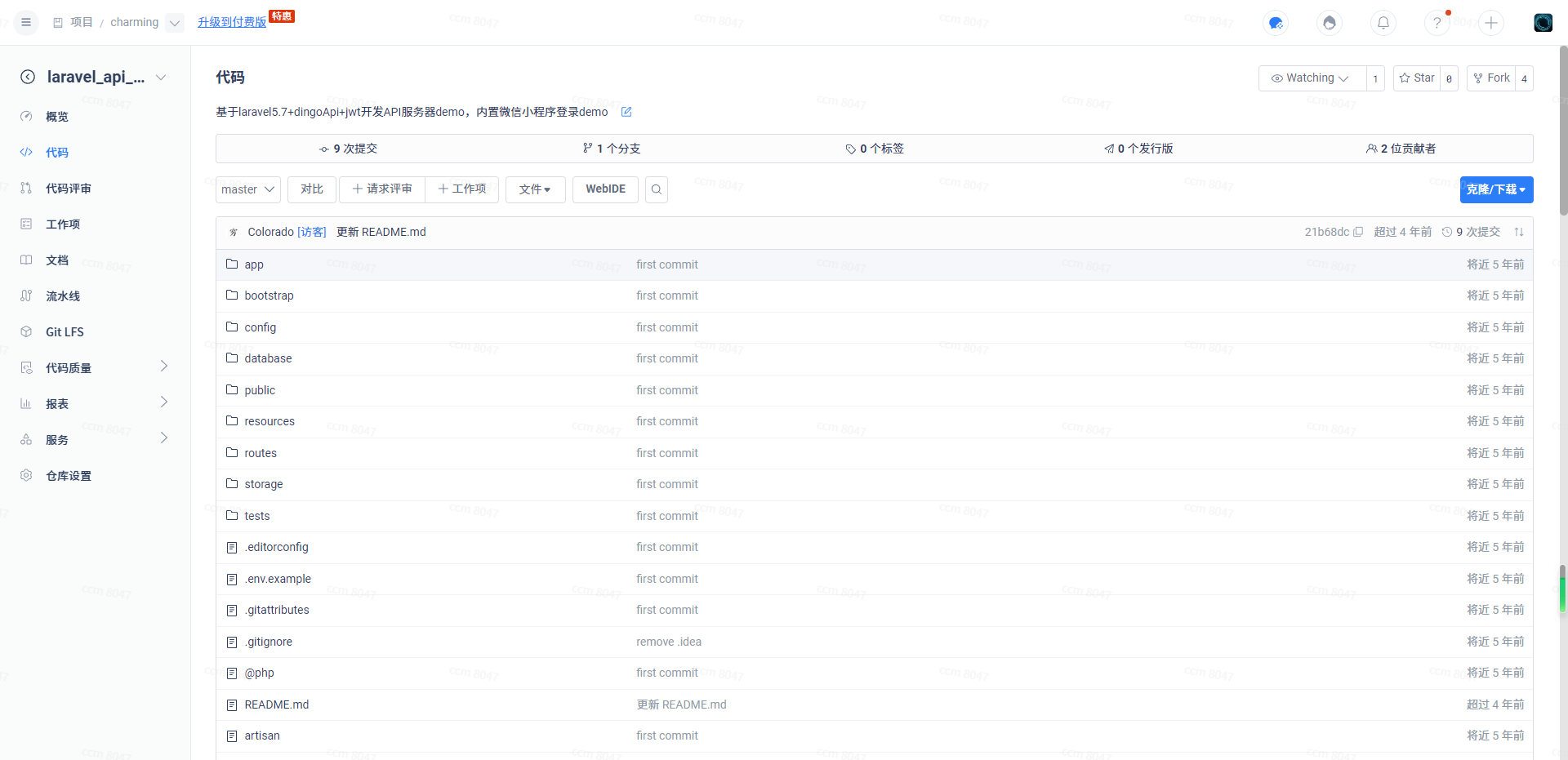Click the WebIDE button
Viewport: 1568px width, 760px height.
605,189
